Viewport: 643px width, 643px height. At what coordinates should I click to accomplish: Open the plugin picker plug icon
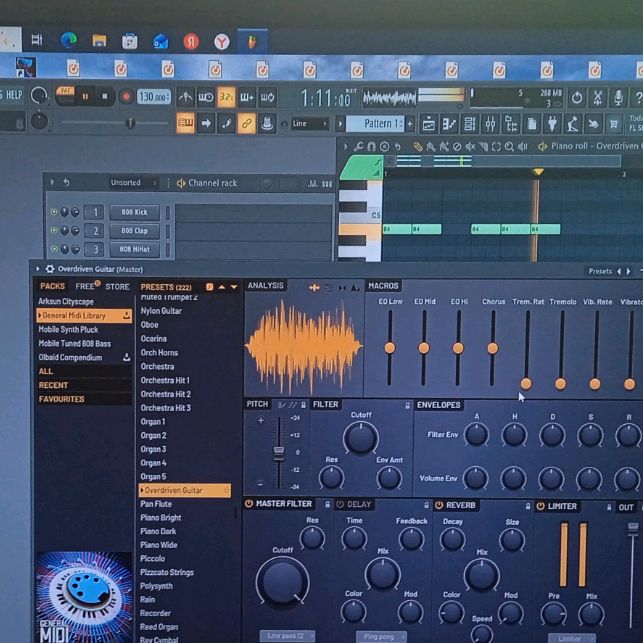pyautogui.click(x=552, y=123)
